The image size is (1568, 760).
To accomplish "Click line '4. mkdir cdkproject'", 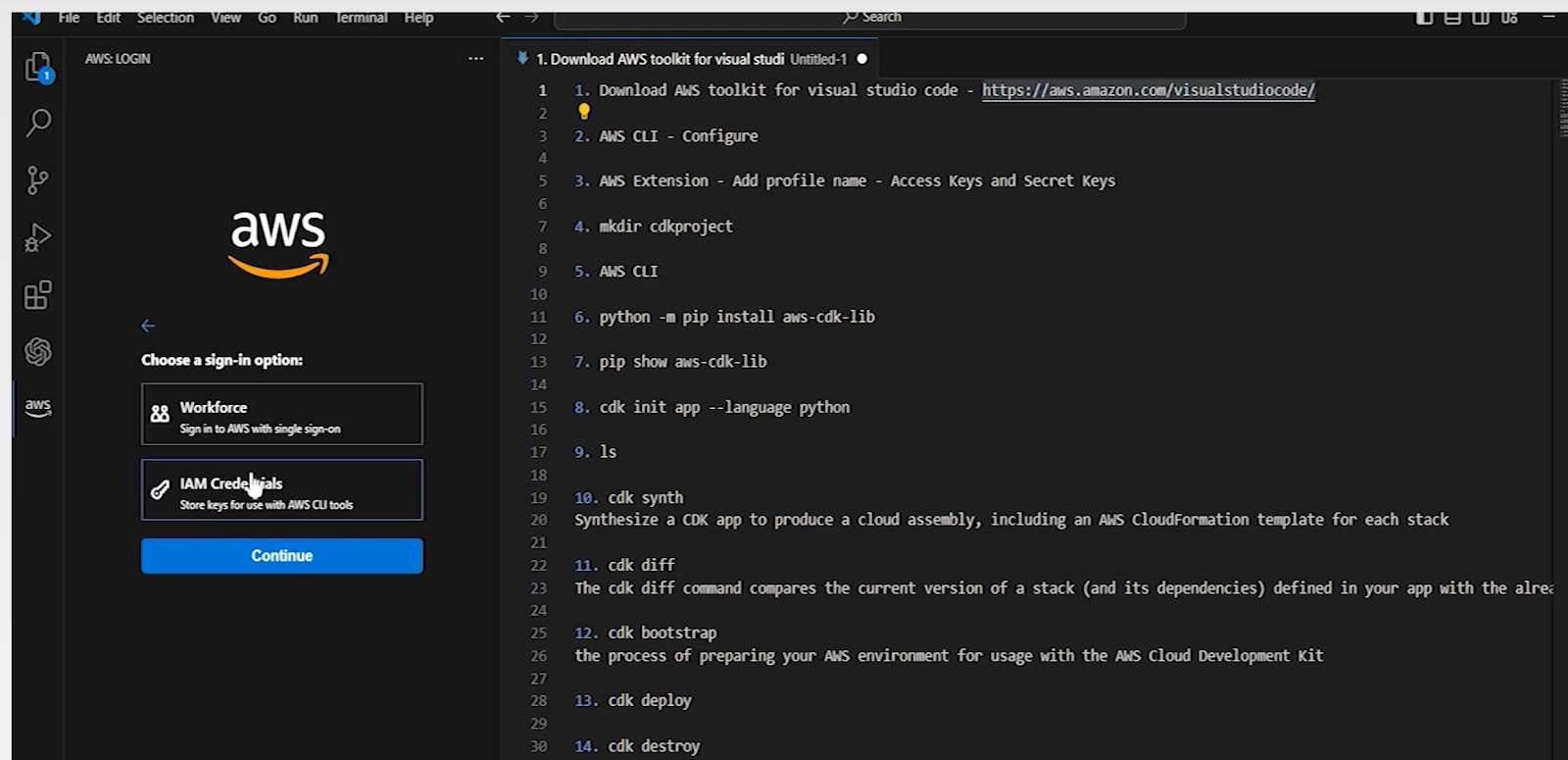I will (654, 227).
